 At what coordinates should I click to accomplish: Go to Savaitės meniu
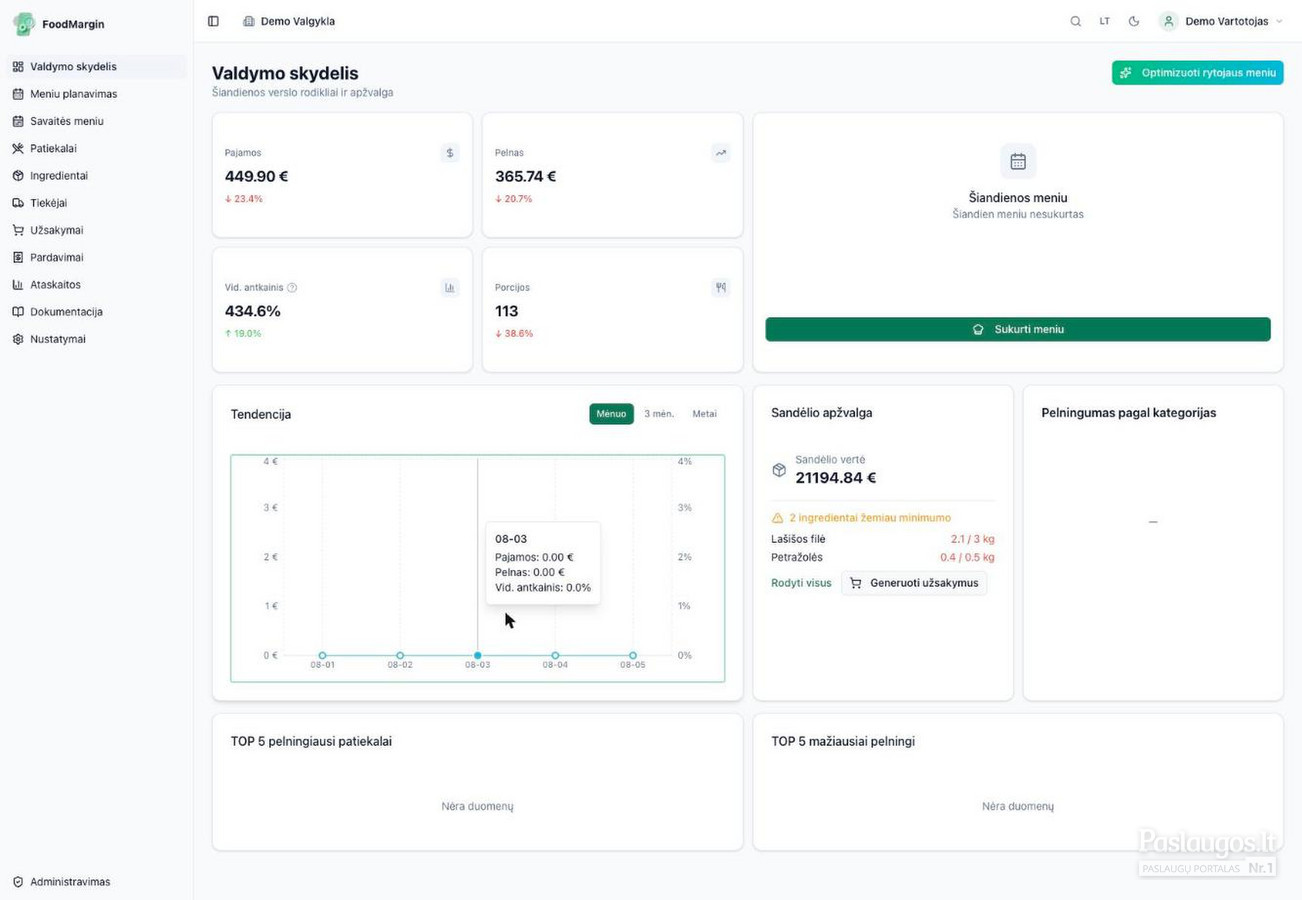(97, 121)
